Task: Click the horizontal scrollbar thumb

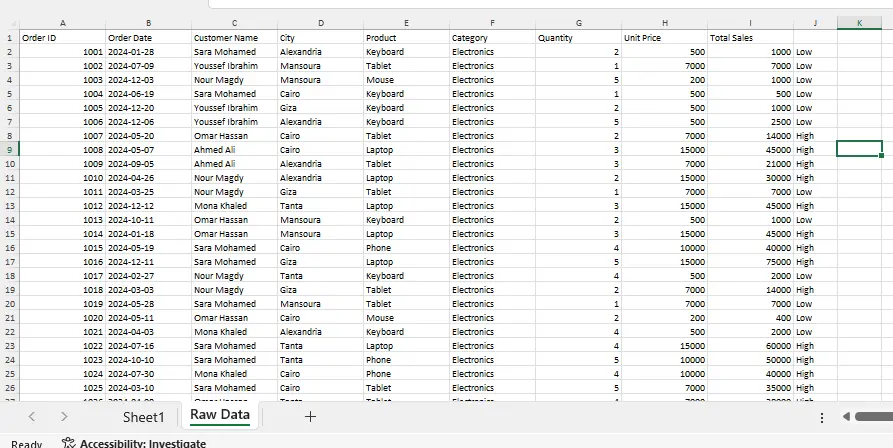Action: [x=874, y=417]
